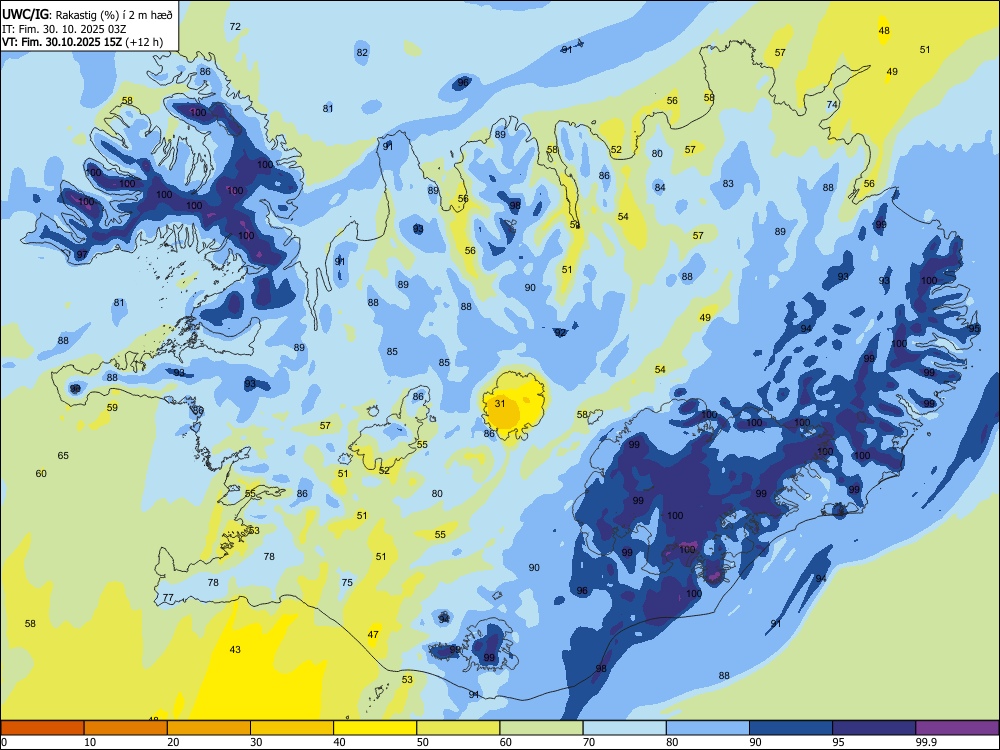1000x750 pixels.
Task: Click the '83' humidity value
Action: (728, 183)
